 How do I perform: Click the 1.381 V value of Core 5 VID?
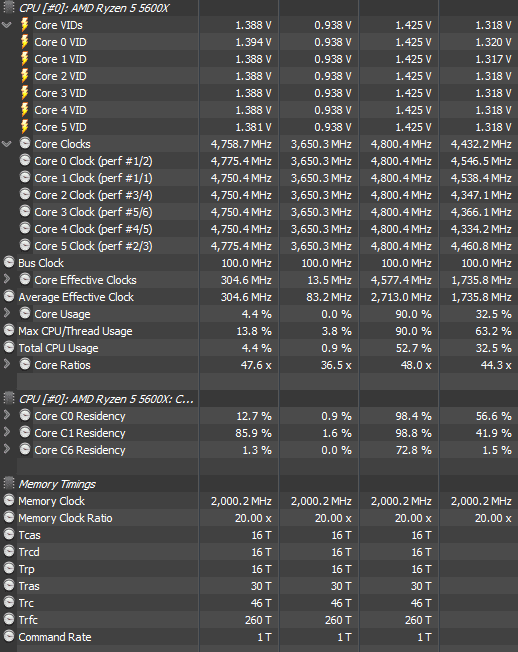point(254,127)
